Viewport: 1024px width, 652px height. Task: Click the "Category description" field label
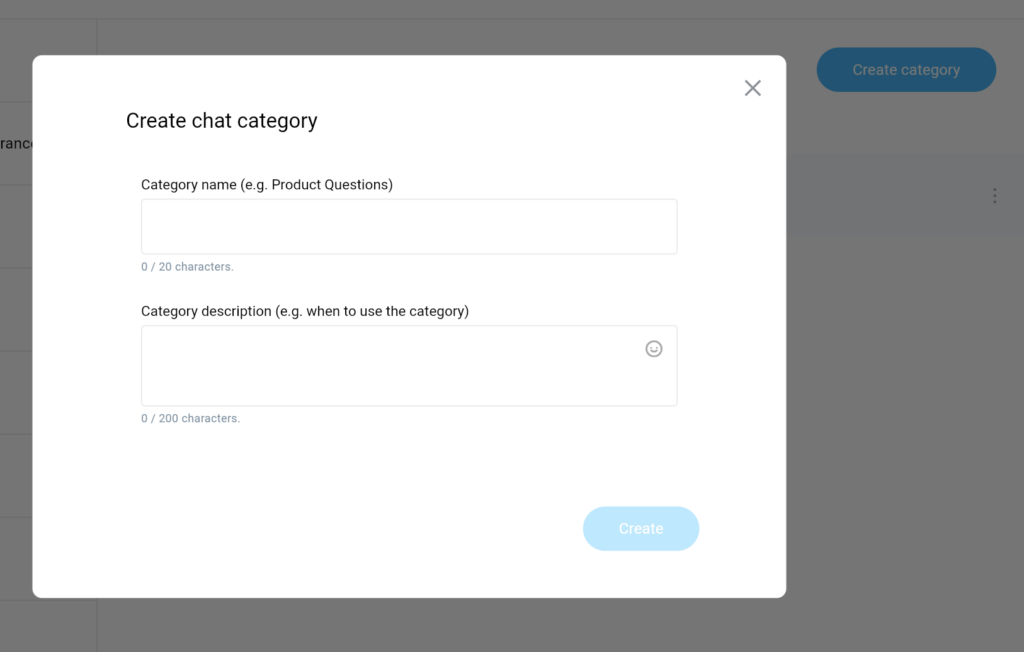(x=206, y=311)
